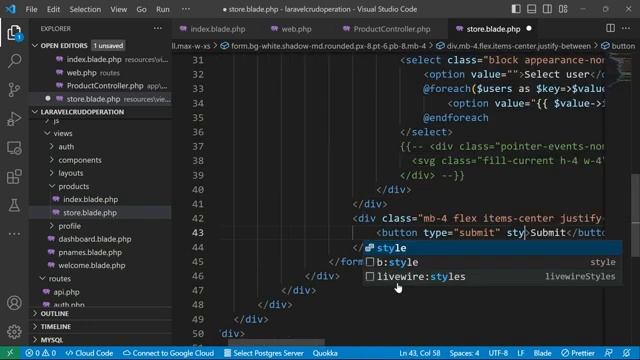This screenshot has width=640, height=360.
Task: Change indentation Spaces: 4
Action: 464,353
